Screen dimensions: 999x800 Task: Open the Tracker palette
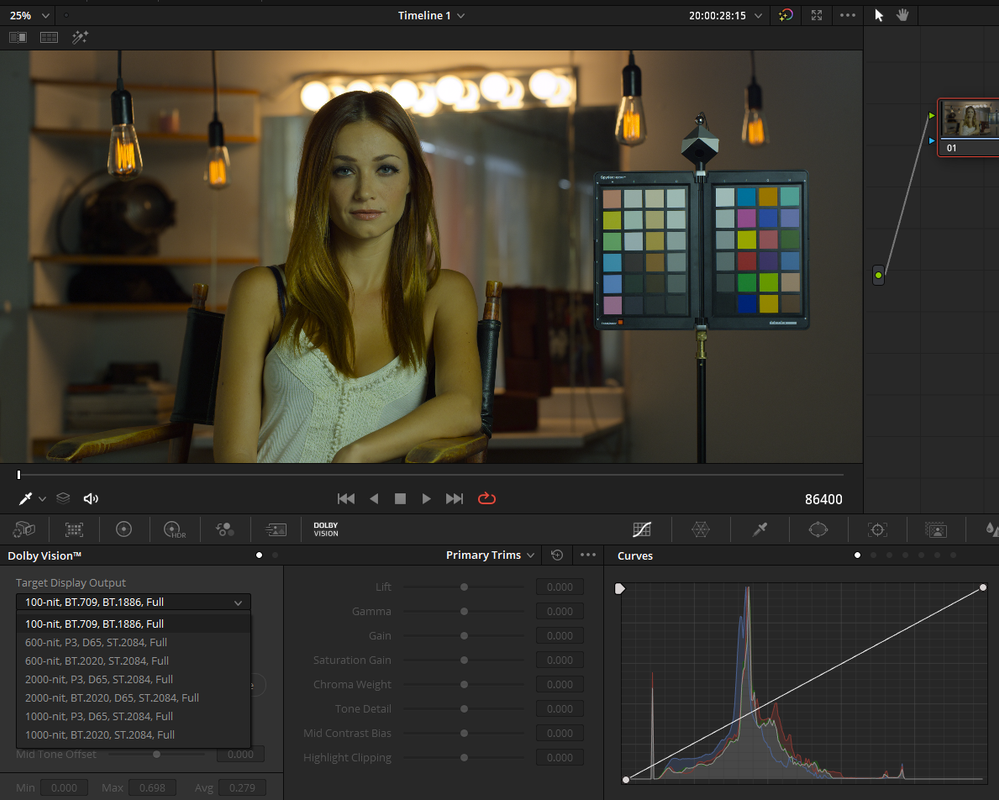coord(877,529)
